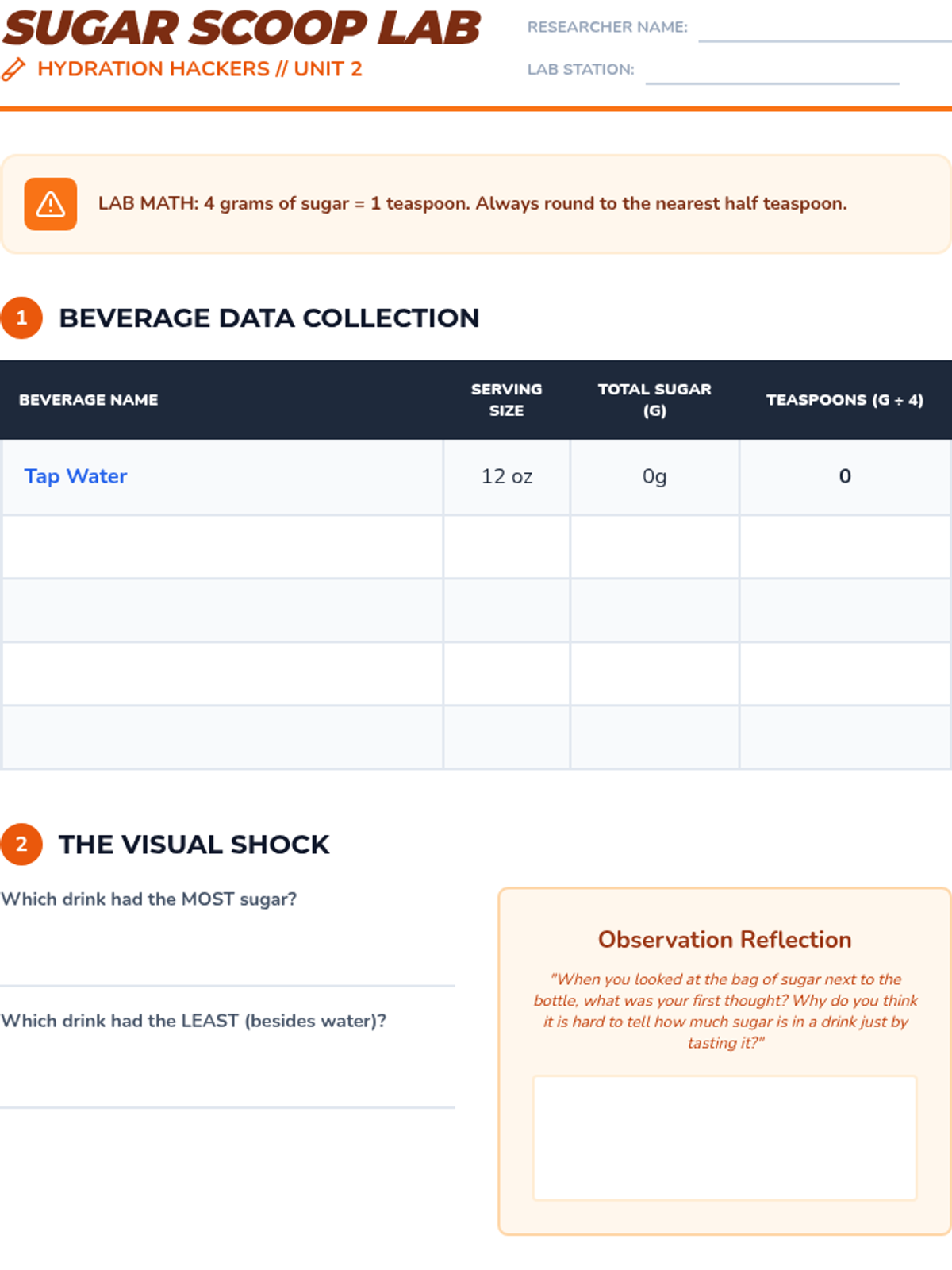This screenshot has width=952, height=1270.
Task: Click the Beverage Data Collection heading
Action: coord(269,318)
